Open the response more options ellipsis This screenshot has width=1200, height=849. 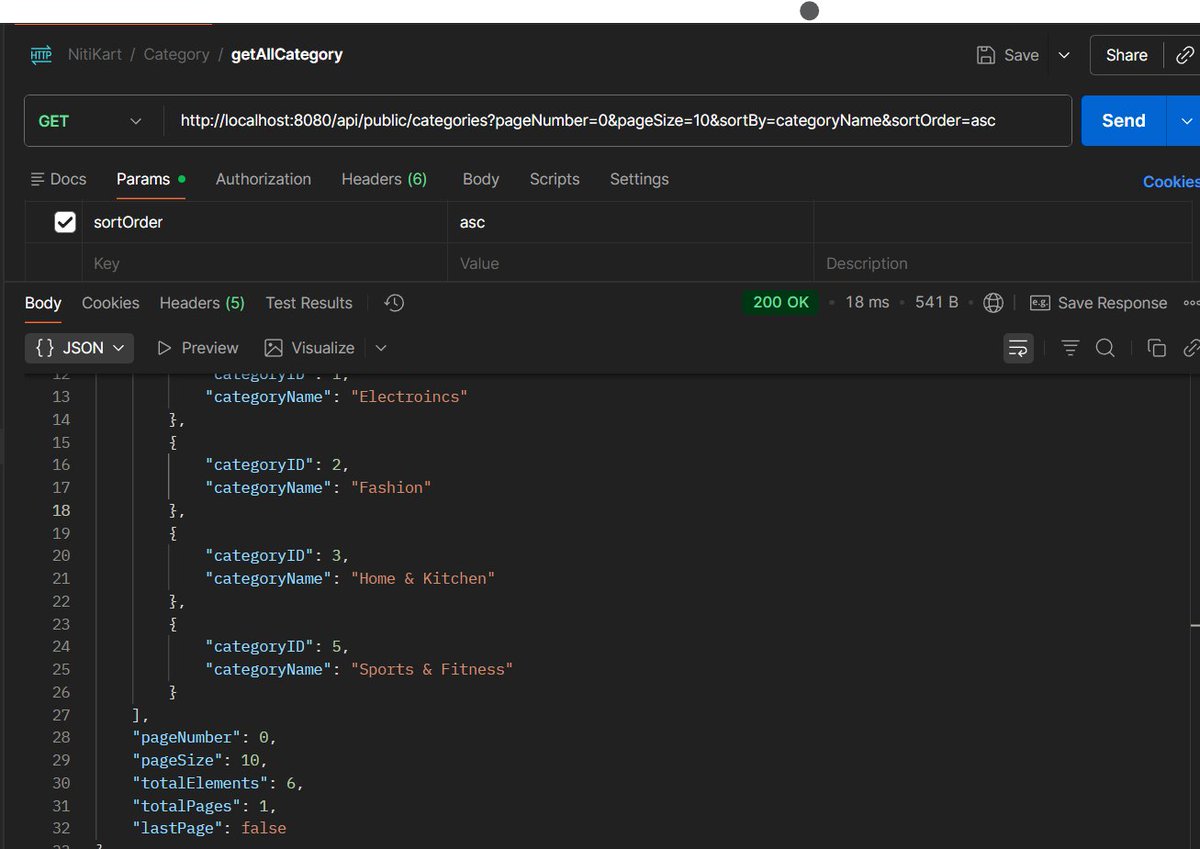pos(1191,303)
